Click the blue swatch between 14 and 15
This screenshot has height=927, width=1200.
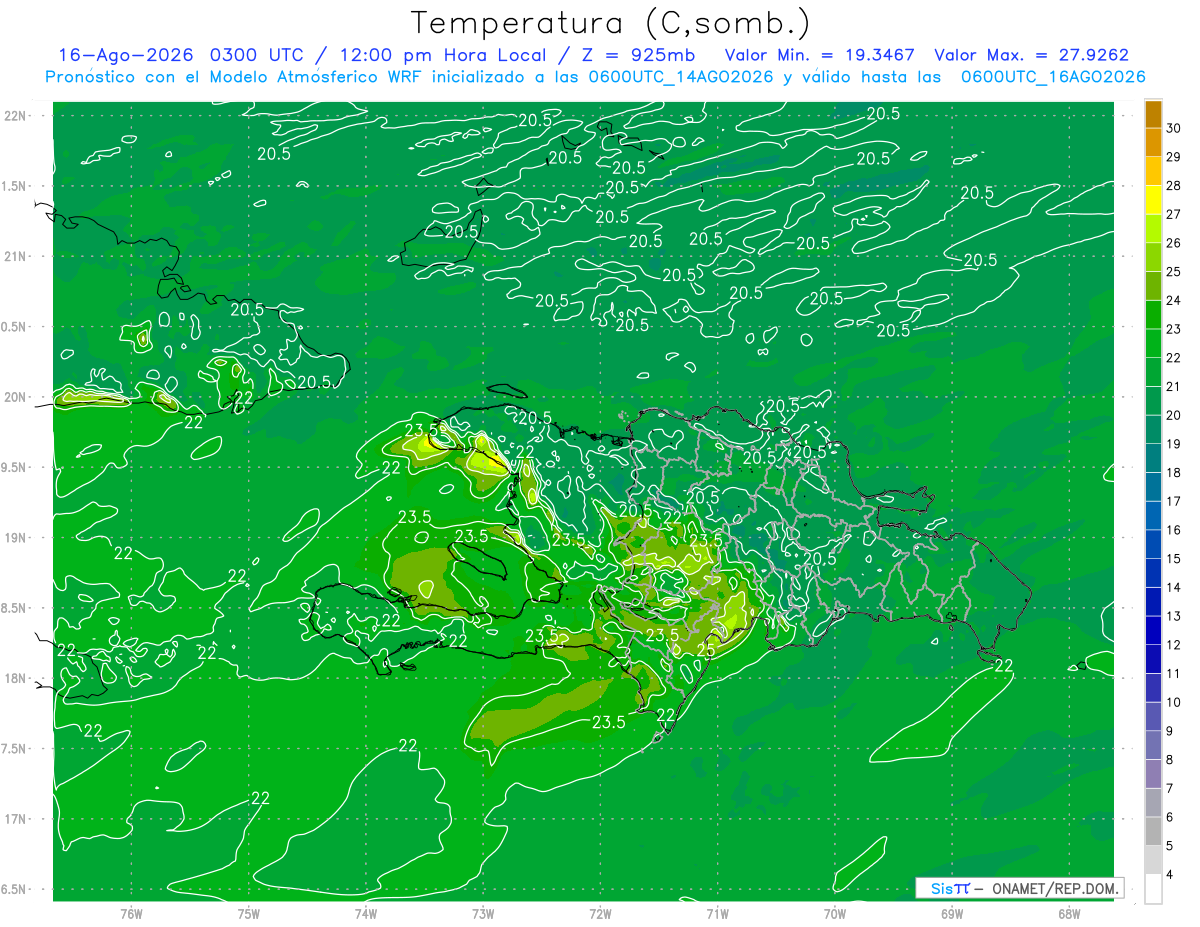pos(1153,573)
